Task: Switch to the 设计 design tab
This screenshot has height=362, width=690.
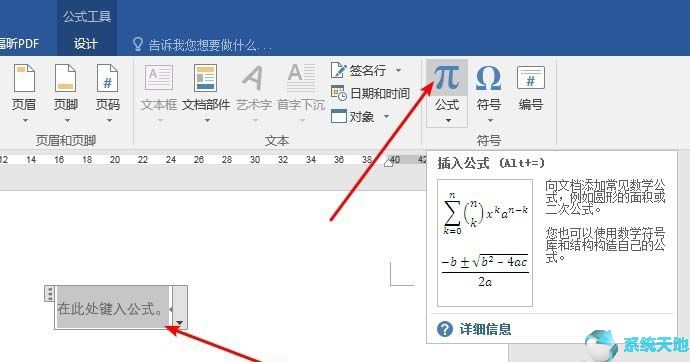Action: [x=85, y=44]
